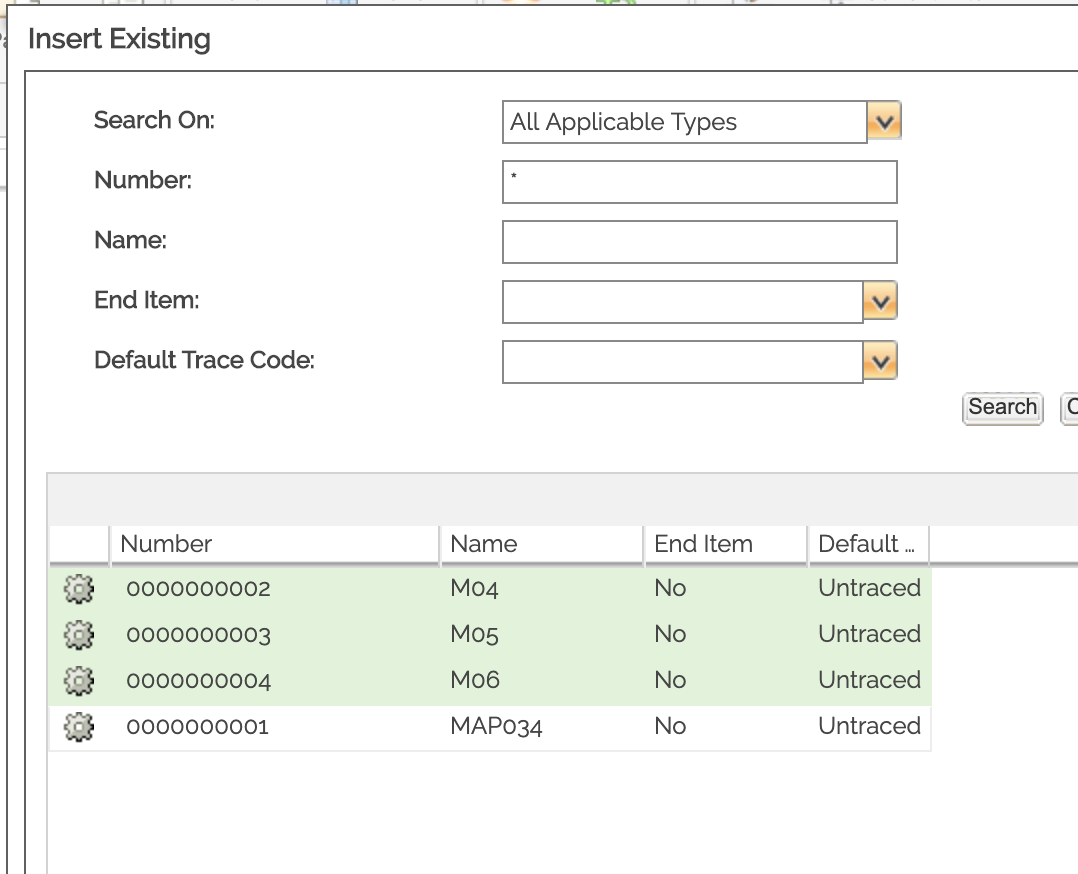
Task: Click part number 0000000001
Action: (x=197, y=727)
